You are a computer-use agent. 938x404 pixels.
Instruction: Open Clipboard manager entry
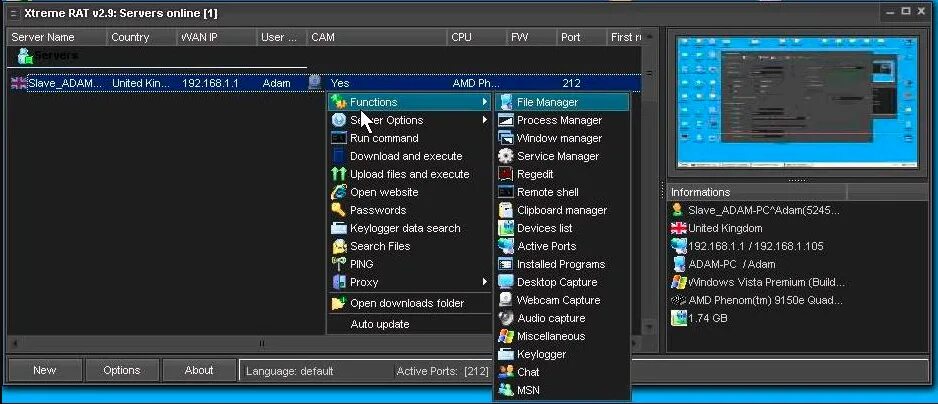(x=561, y=210)
